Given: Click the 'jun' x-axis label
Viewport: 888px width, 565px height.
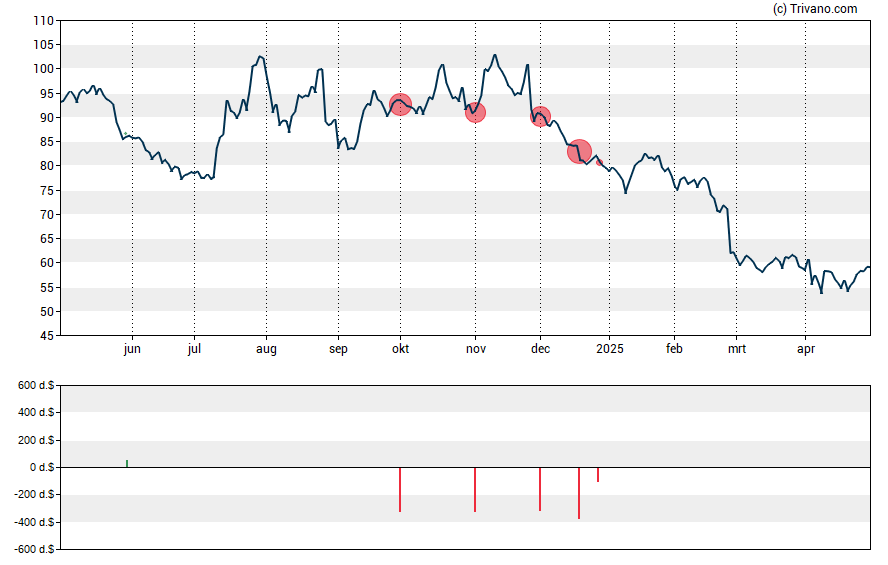Looking at the screenshot, I should click(132, 349).
